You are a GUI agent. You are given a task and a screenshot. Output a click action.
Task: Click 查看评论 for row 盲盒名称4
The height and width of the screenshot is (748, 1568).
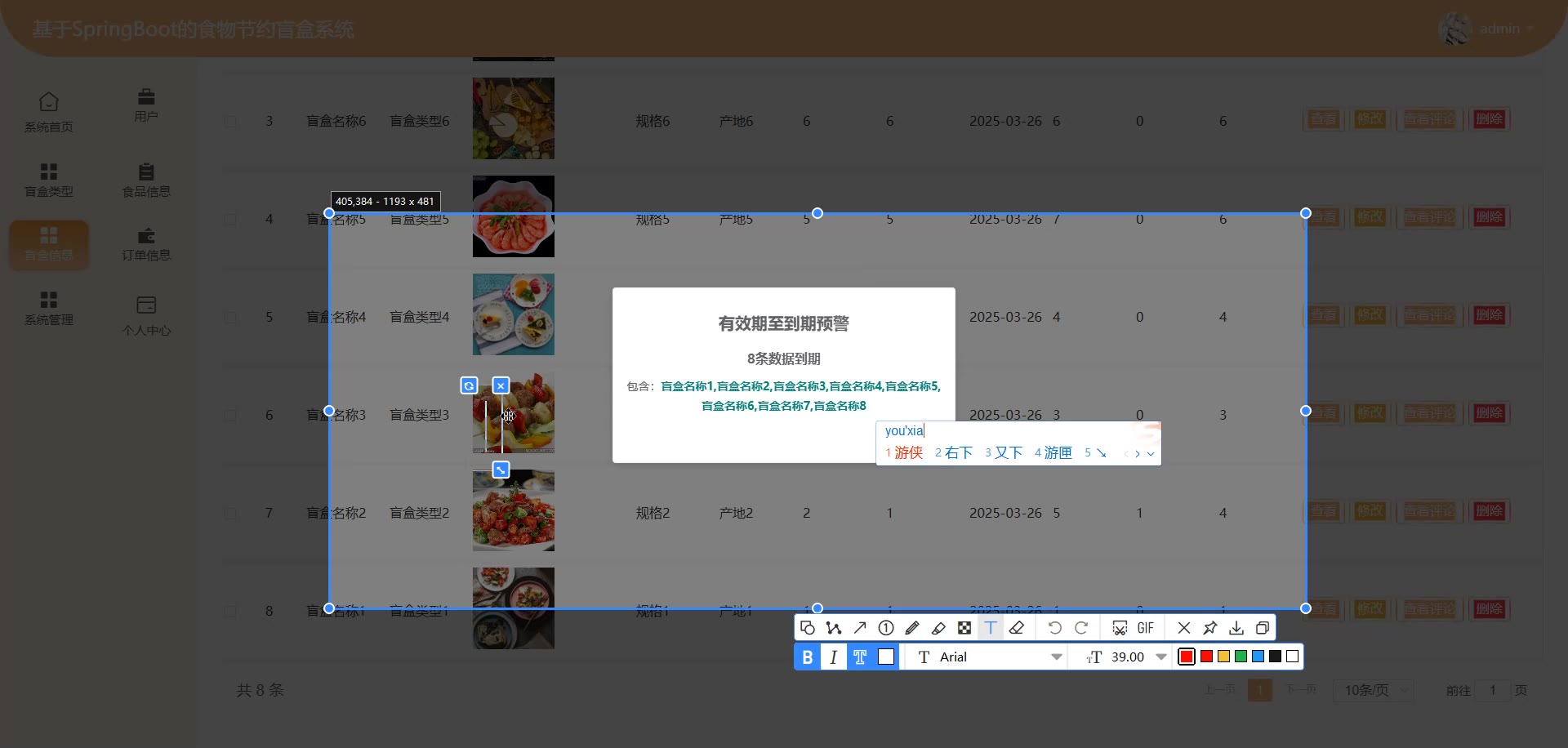tap(1429, 315)
